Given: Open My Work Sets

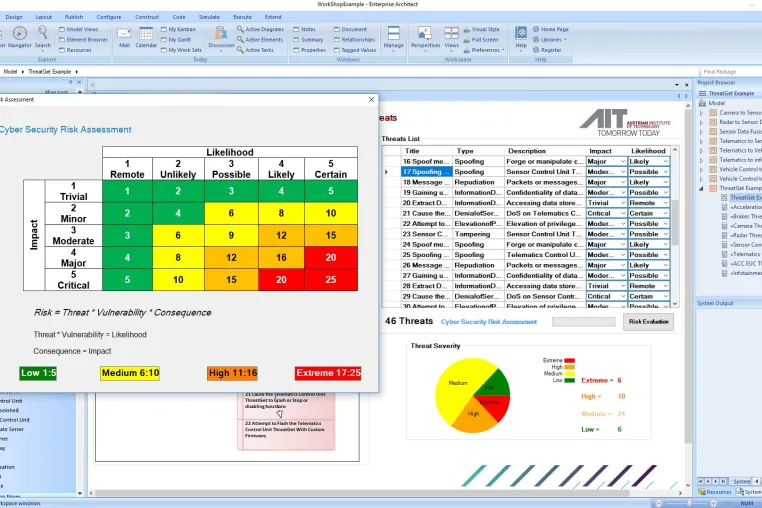Looking at the screenshot, I should tap(181, 50).
